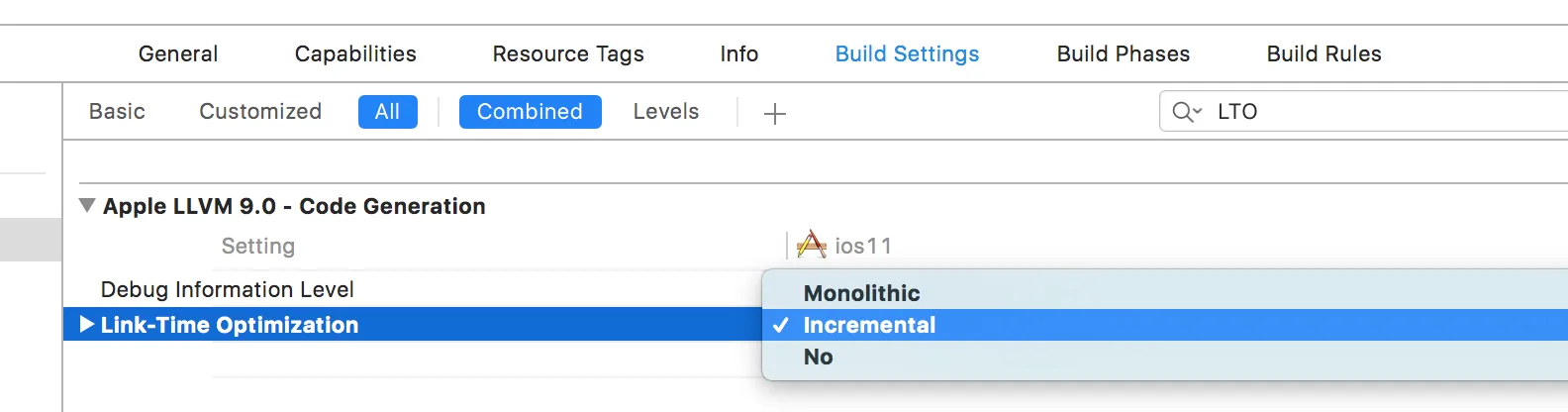Open the Build Rules tab
The height and width of the screenshot is (412, 1568).
pos(1323,54)
